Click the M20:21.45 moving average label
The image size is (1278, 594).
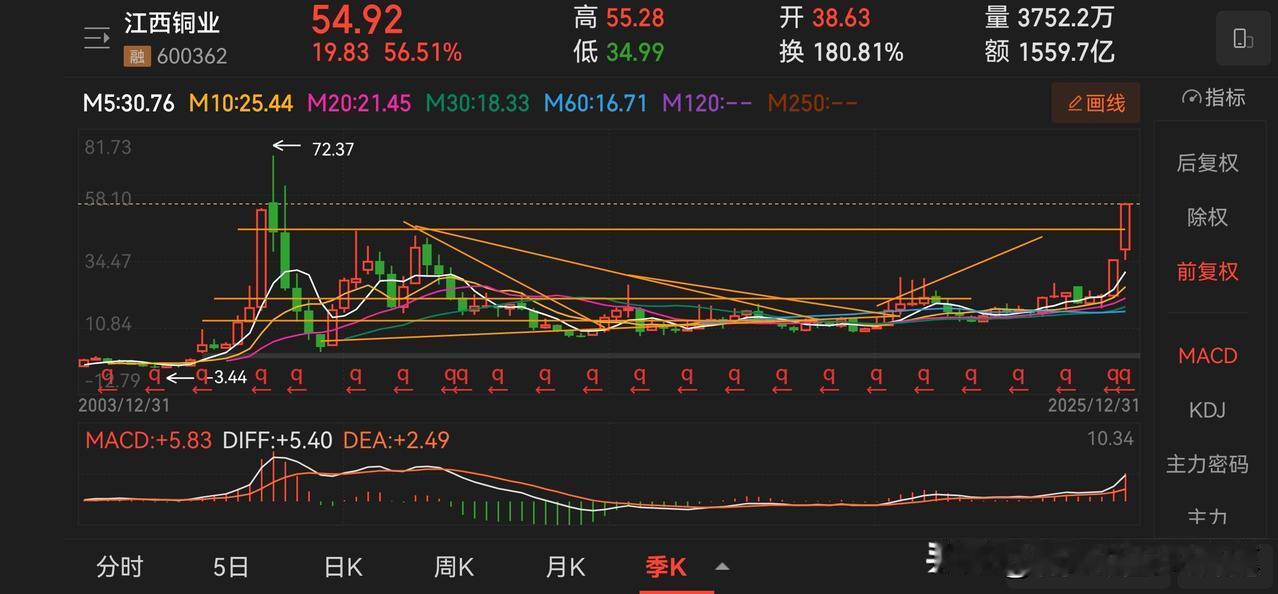[x=359, y=103]
